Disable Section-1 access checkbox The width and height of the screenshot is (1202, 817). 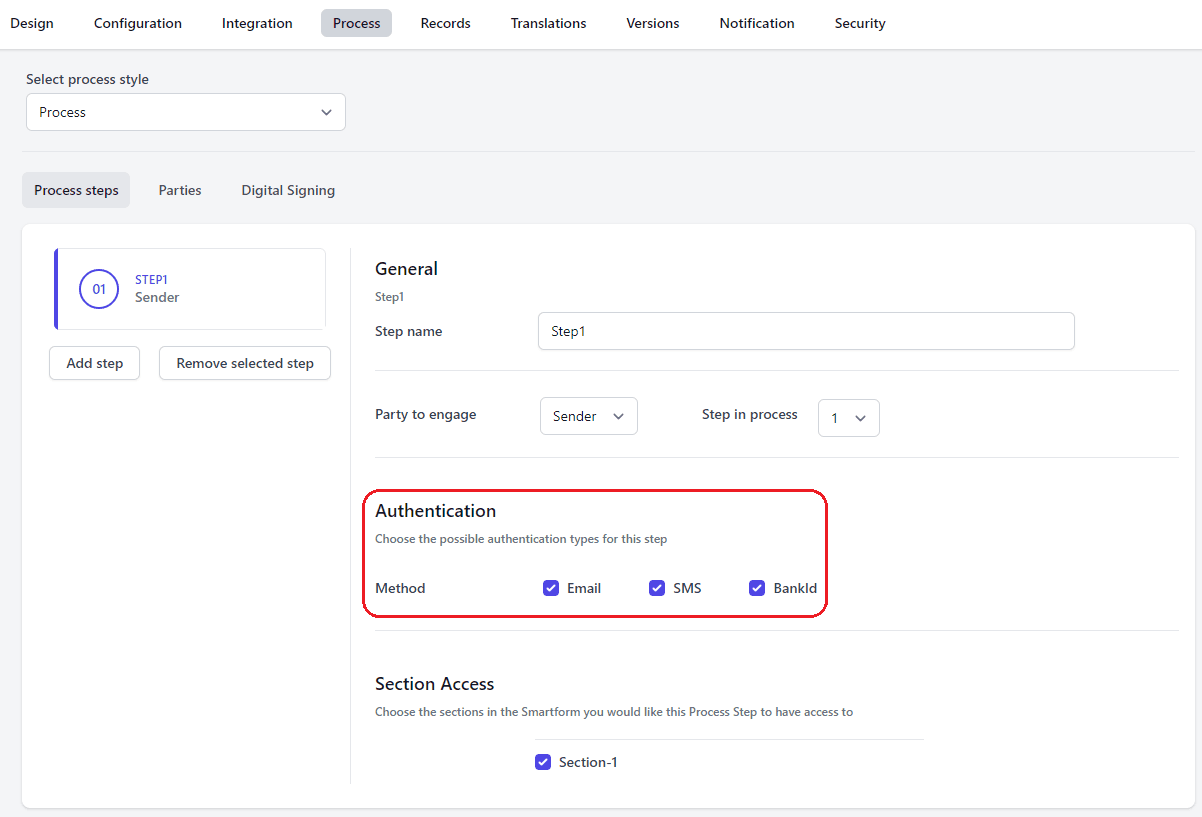pos(543,762)
